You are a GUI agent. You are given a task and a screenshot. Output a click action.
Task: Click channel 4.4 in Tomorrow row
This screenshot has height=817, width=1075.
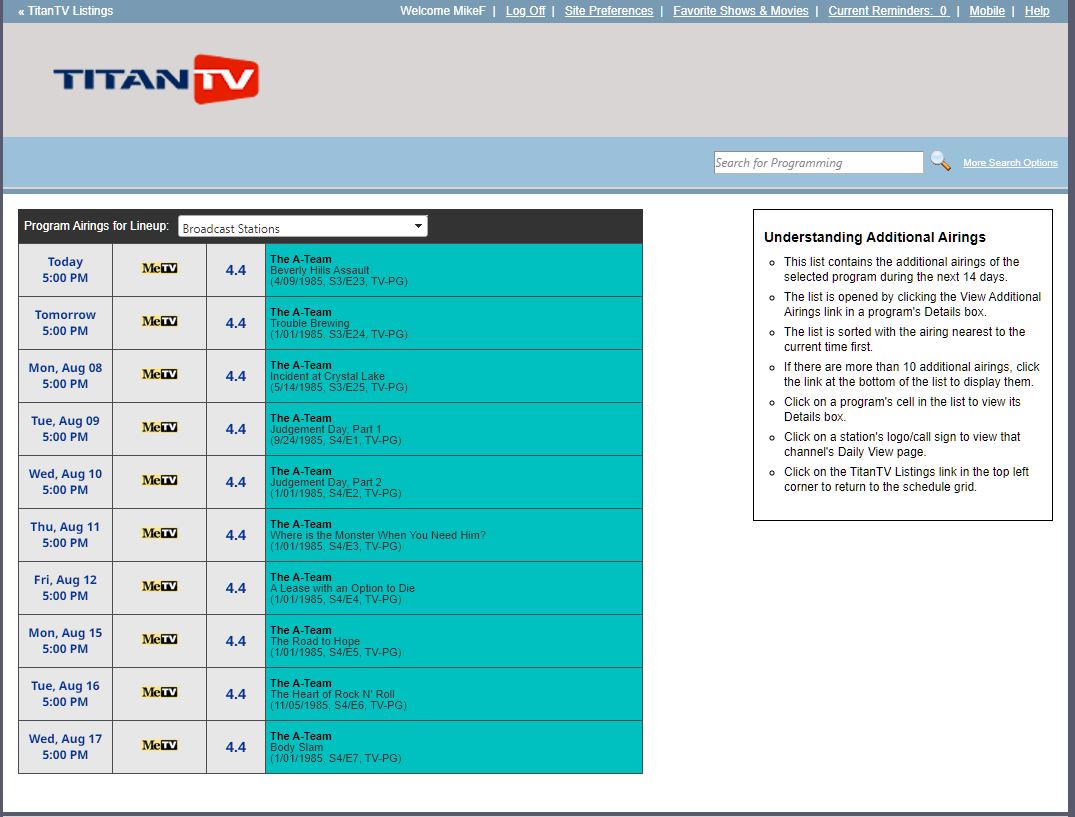pyautogui.click(x=236, y=323)
